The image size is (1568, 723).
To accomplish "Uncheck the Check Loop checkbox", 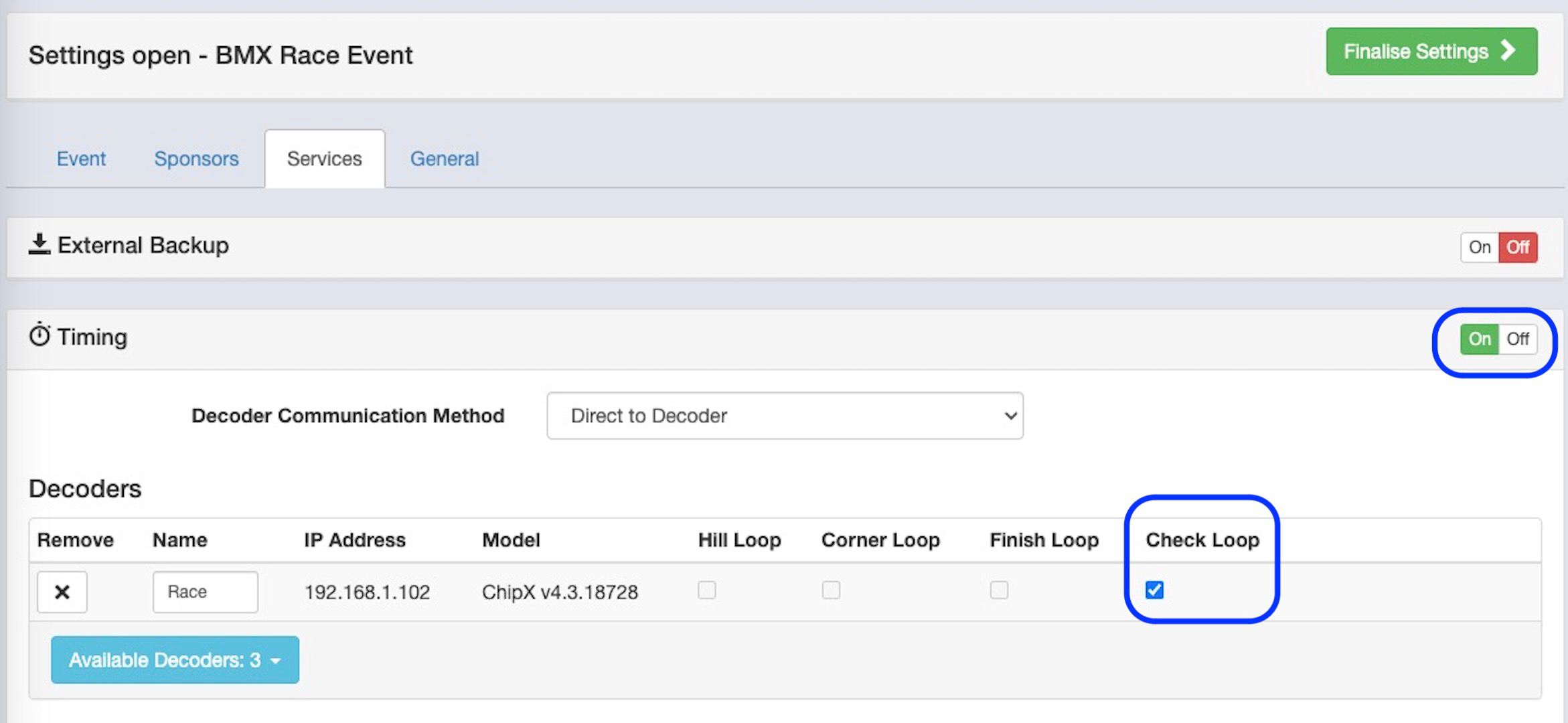I will click(x=1154, y=590).
